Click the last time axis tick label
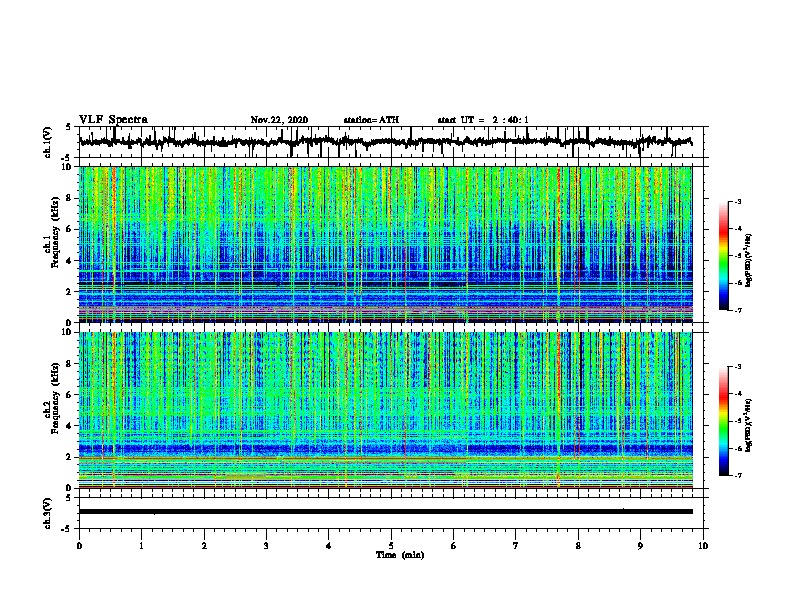The width and height of the screenshot is (792, 612). tap(703, 546)
